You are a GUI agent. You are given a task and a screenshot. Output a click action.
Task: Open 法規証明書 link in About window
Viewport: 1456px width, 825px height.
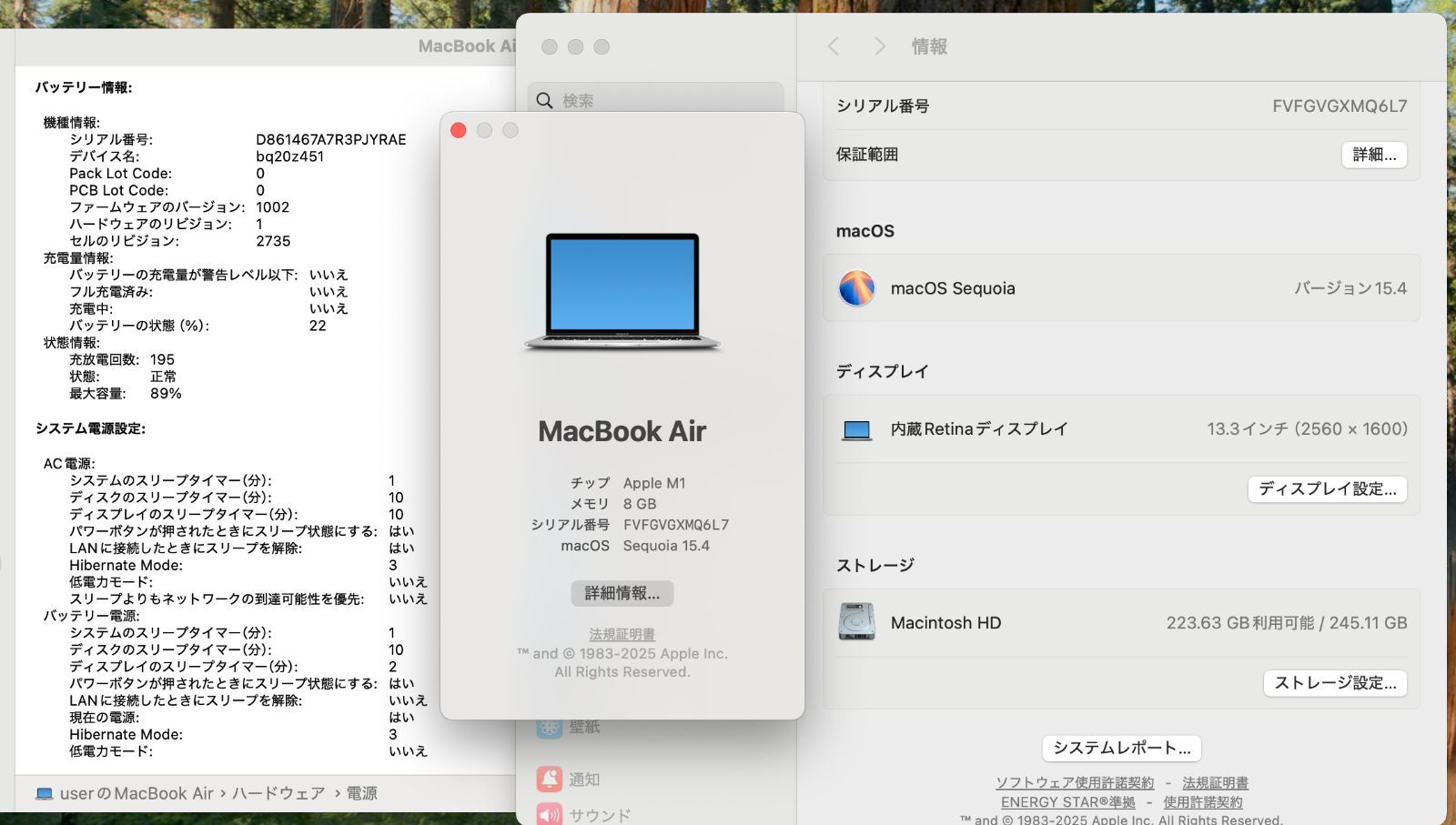622,634
